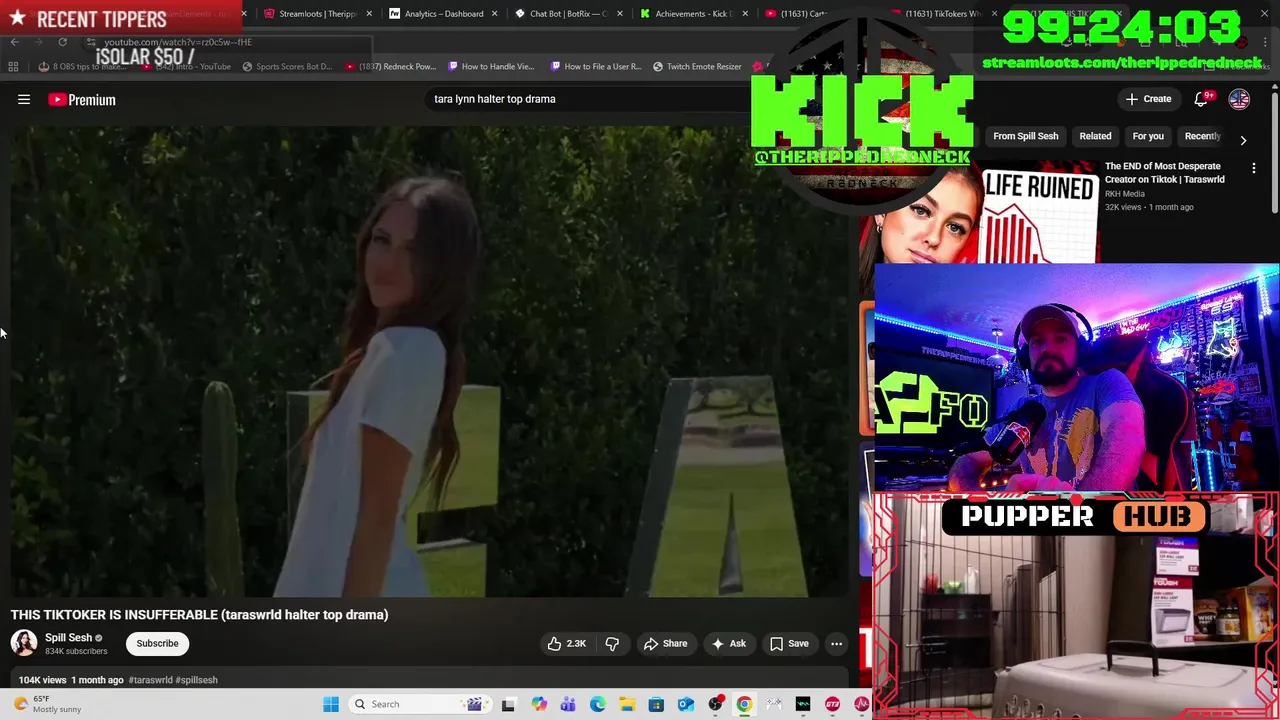The width and height of the screenshot is (1280, 720).
Task: Close the Streamloots tab
Action: pyautogui.click(x=369, y=14)
